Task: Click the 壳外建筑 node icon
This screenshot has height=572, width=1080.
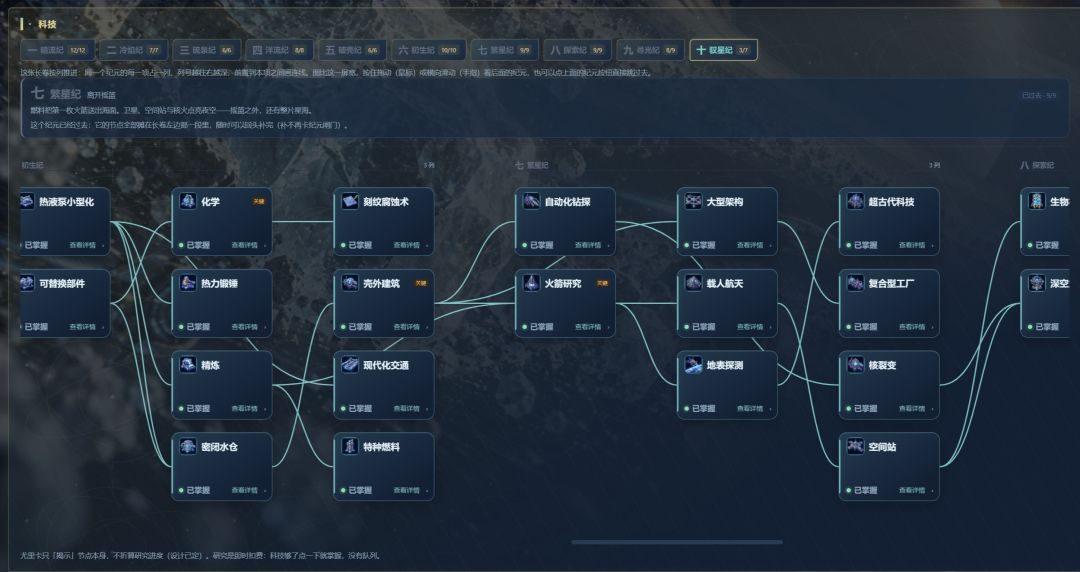Action: tap(350, 283)
